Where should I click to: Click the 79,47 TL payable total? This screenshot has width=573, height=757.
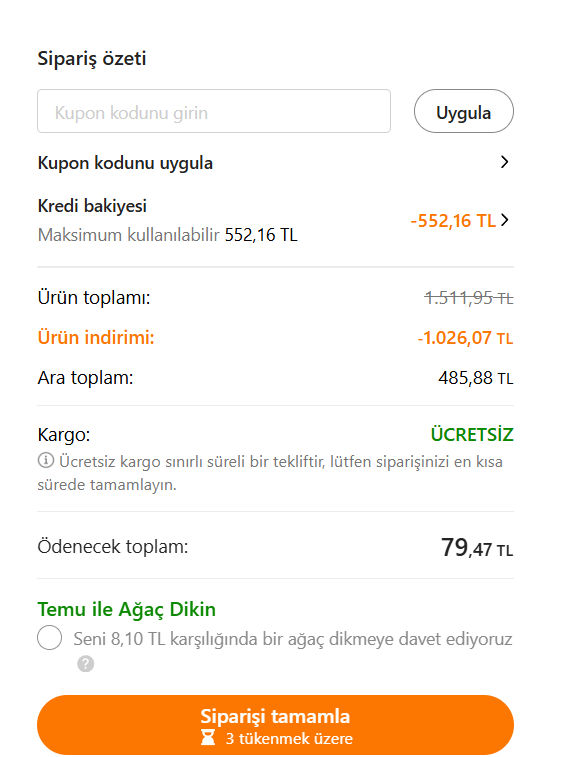pos(477,547)
